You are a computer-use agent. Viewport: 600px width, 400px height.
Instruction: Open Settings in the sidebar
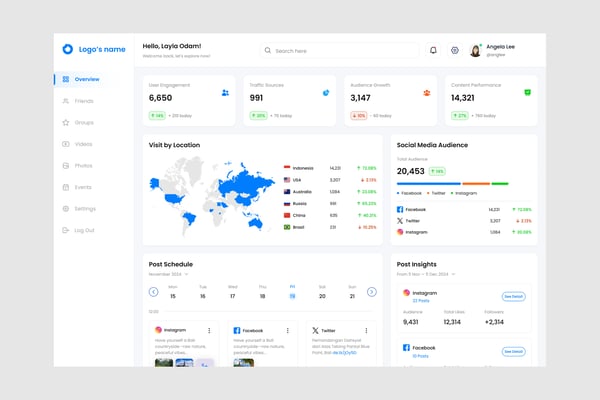(79, 209)
